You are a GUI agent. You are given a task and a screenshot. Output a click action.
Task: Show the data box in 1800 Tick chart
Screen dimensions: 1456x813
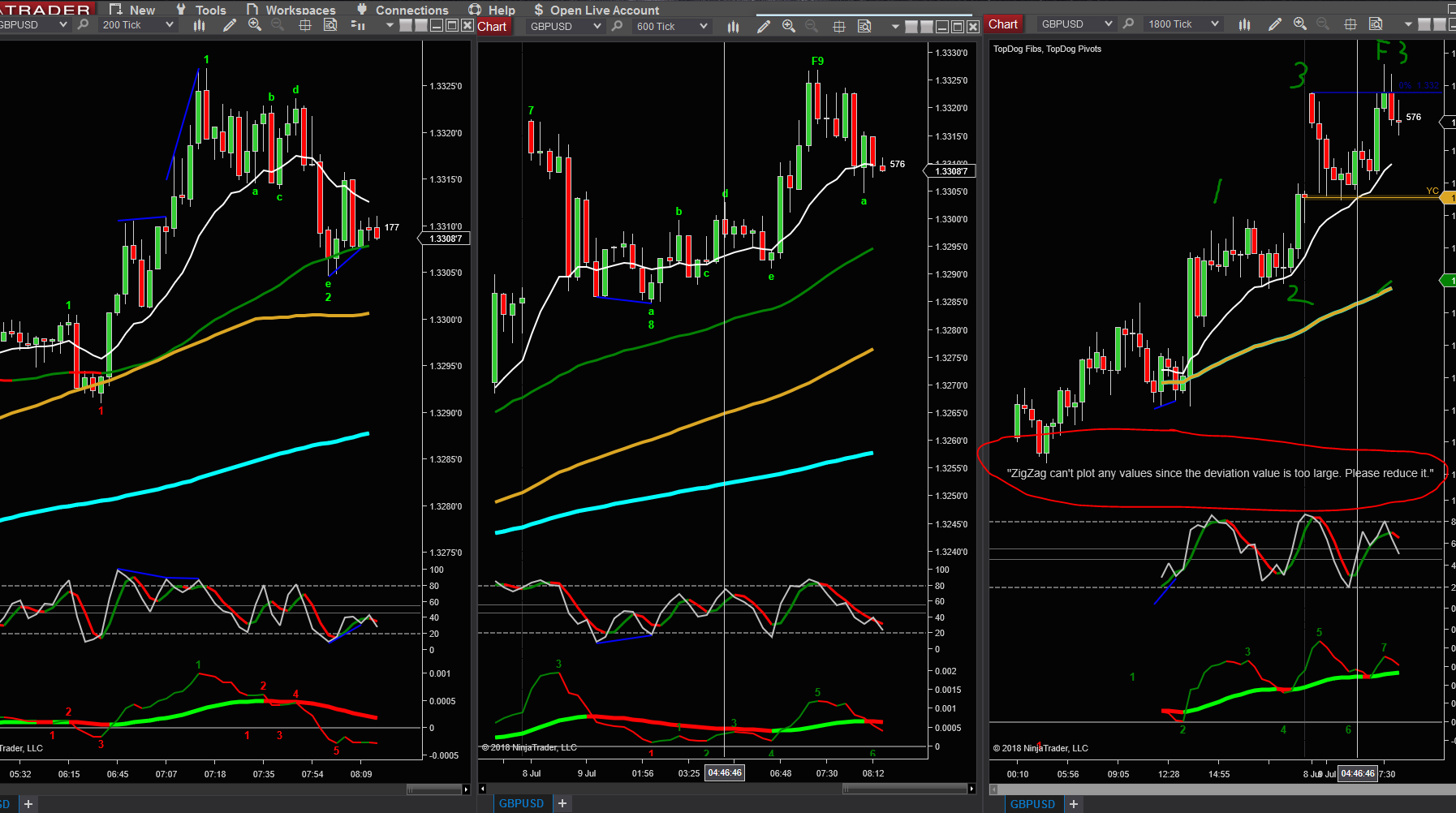click(1376, 24)
